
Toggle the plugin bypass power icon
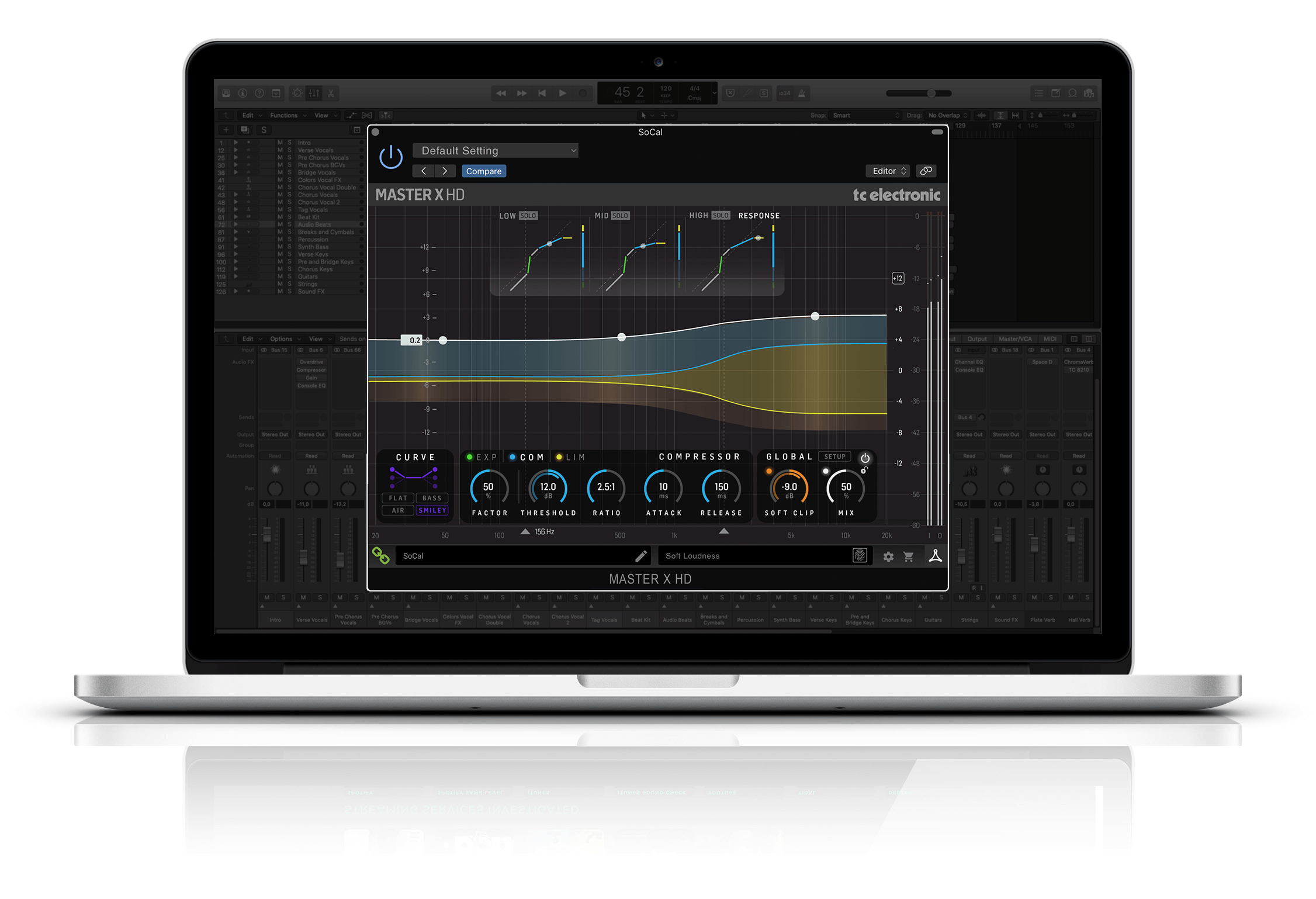(391, 157)
